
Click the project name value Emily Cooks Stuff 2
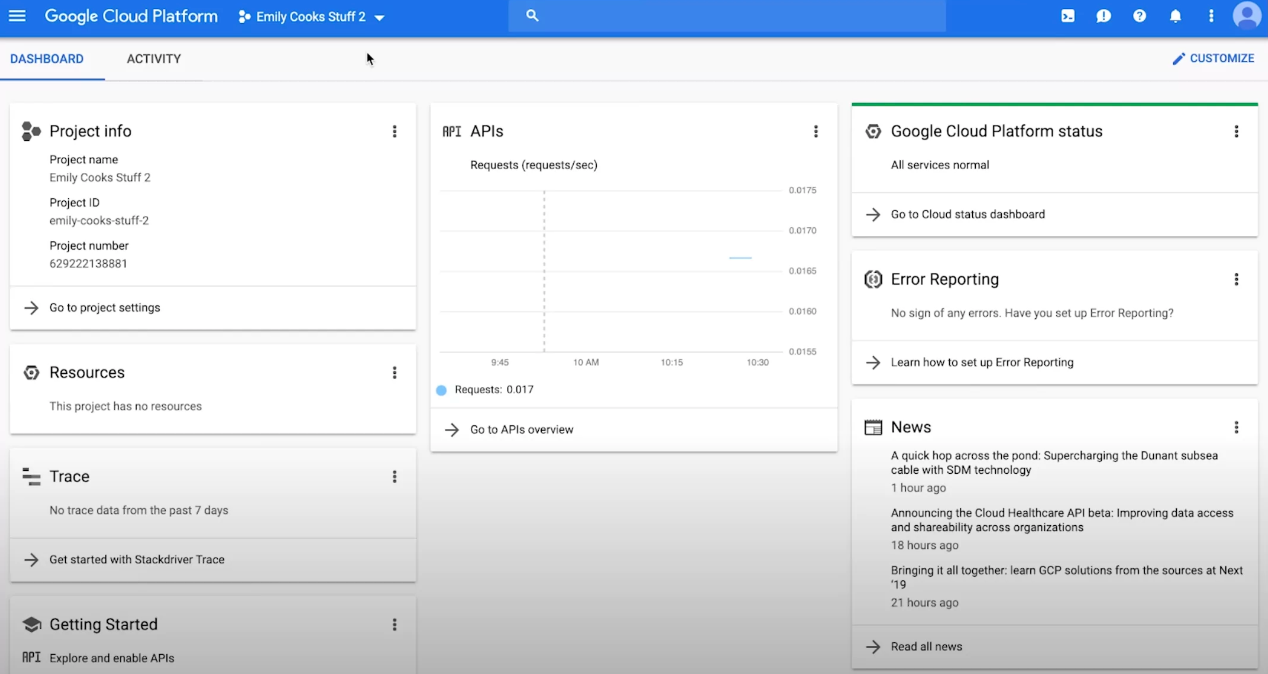[100, 178]
